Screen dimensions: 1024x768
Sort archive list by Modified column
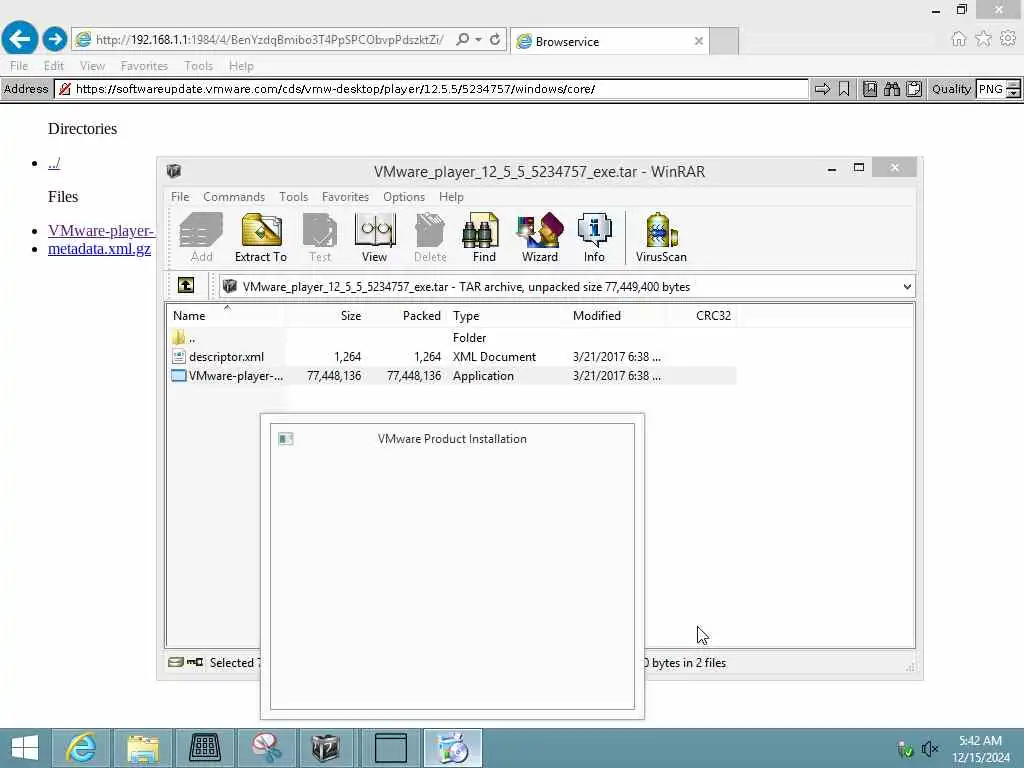[617, 315]
